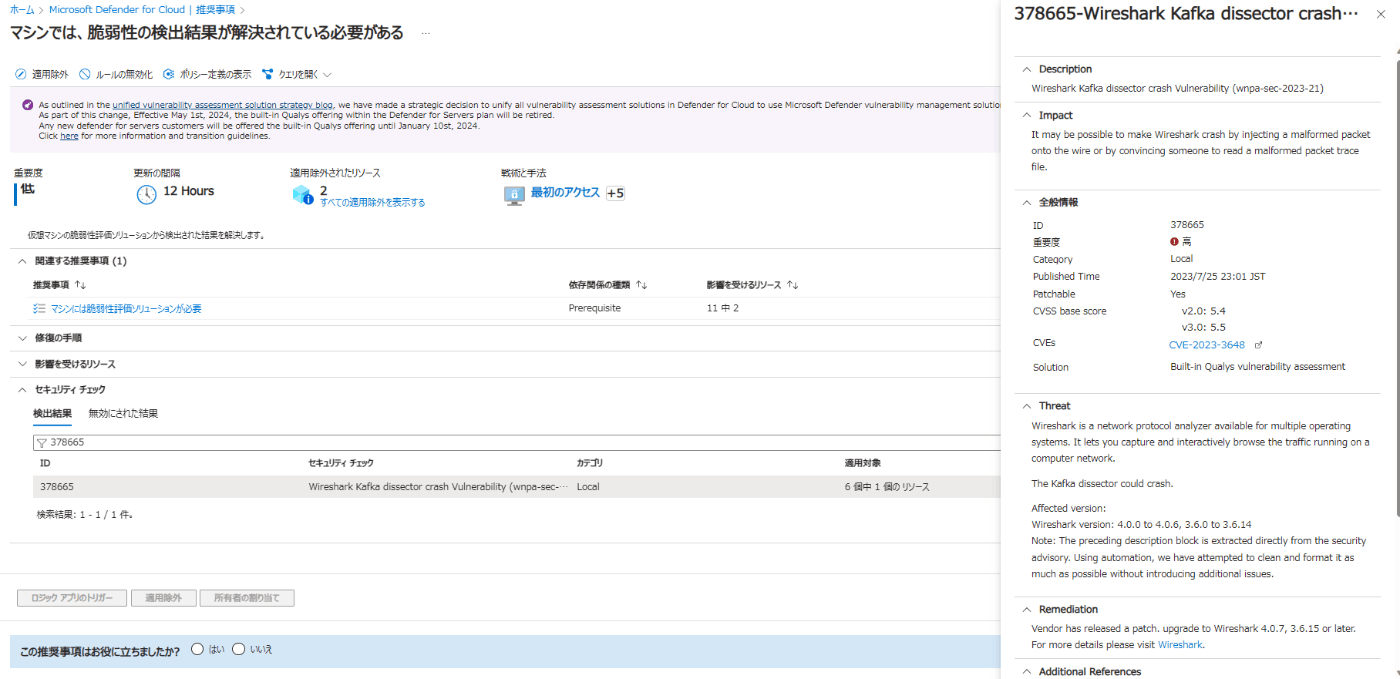Collapse Threat section in side panel

point(1026,406)
